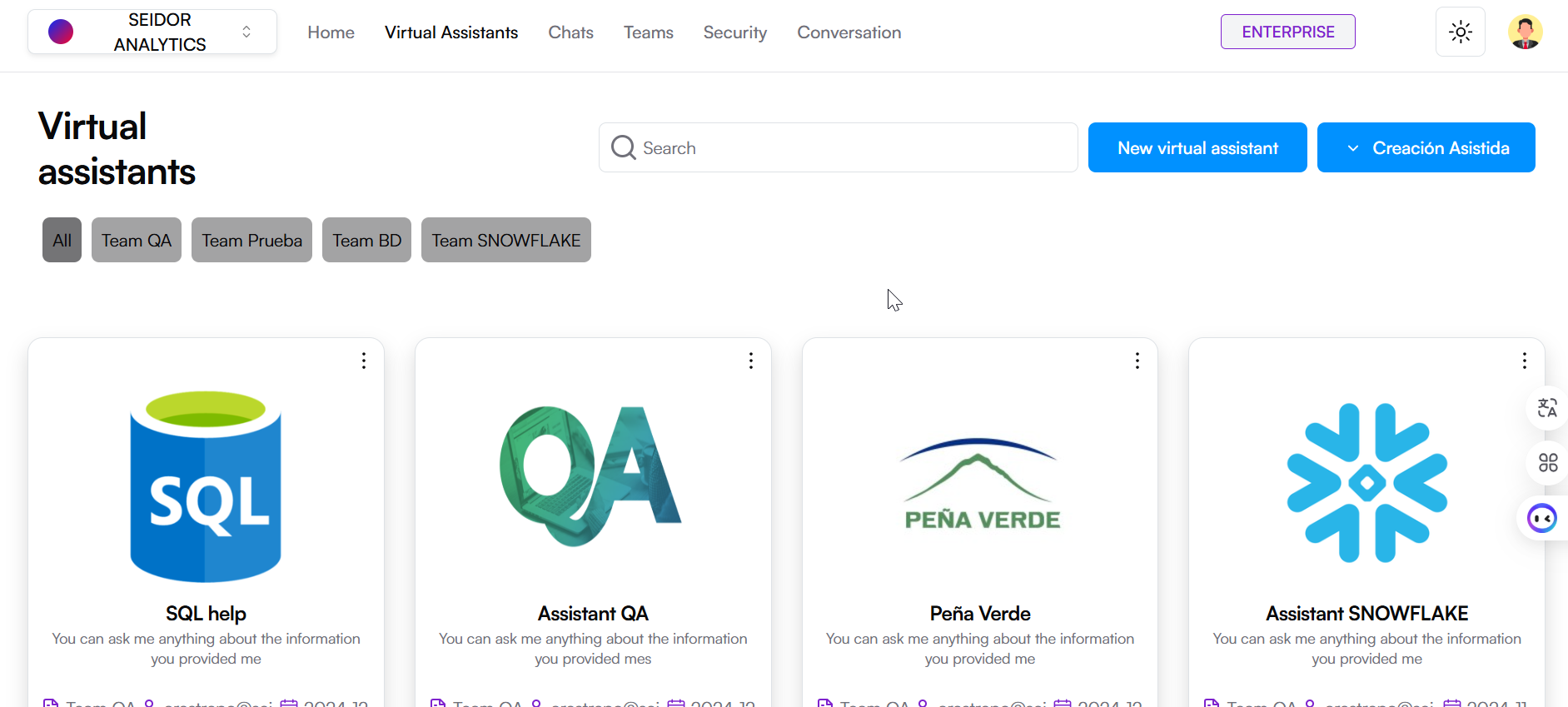Select the All filter chip
Viewport: 1568px width, 707px height.
click(x=62, y=241)
